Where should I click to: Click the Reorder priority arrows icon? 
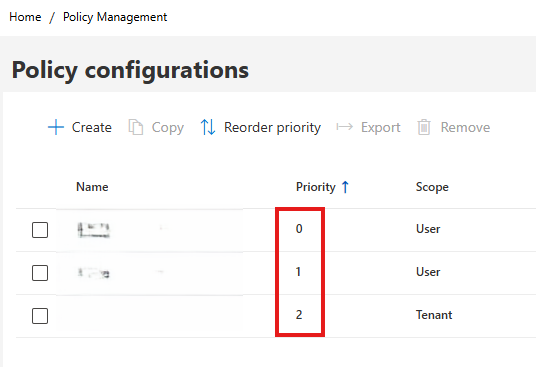[x=208, y=127]
